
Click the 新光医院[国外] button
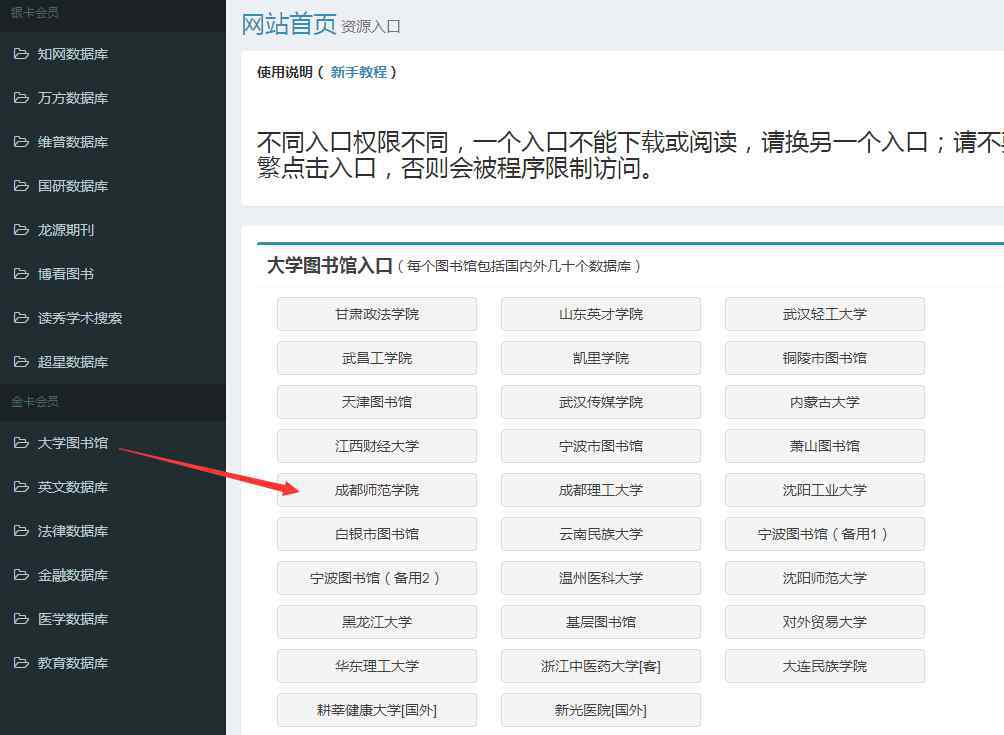601,710
